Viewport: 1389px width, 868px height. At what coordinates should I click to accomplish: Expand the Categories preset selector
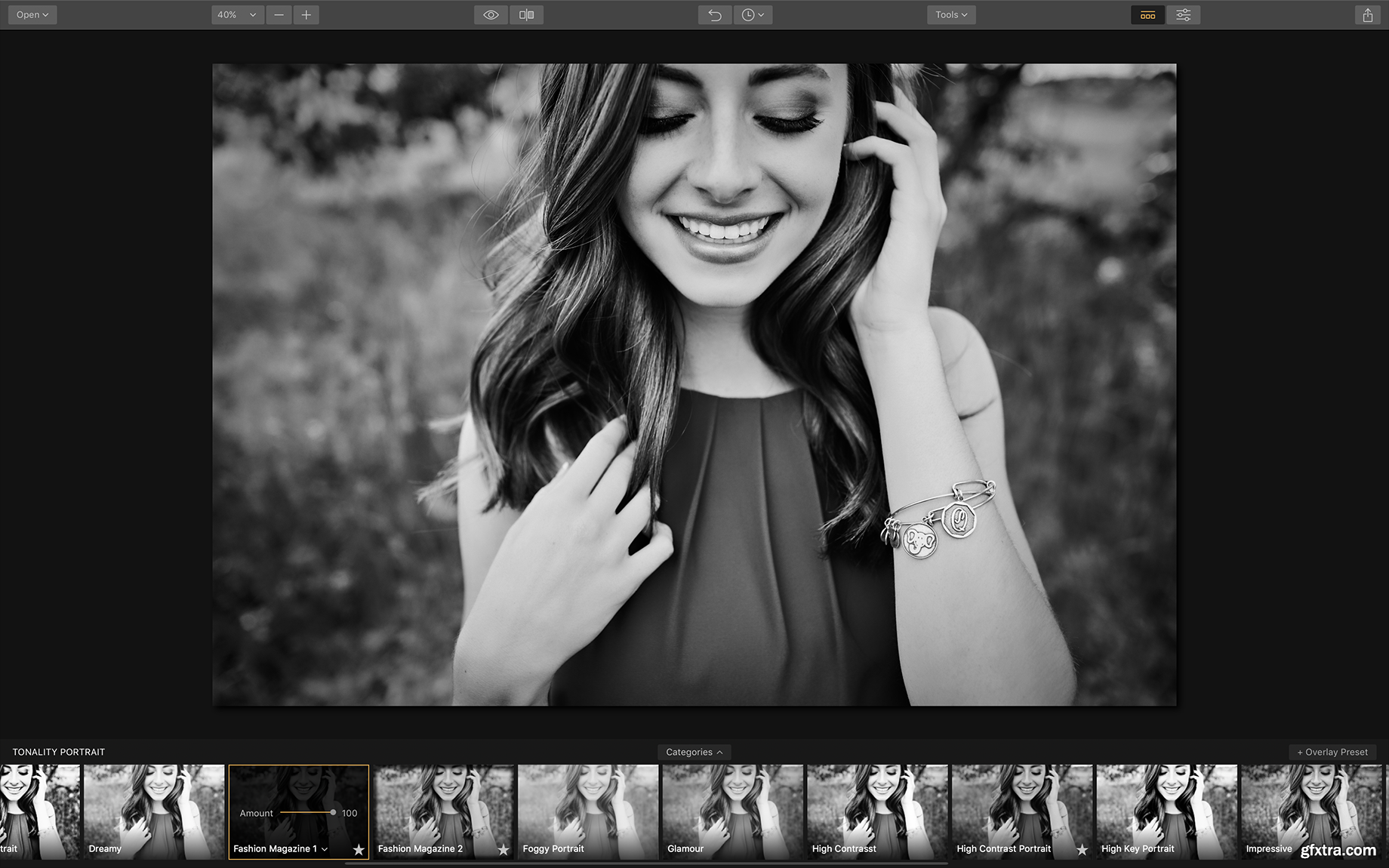click(x=694, y=752)
